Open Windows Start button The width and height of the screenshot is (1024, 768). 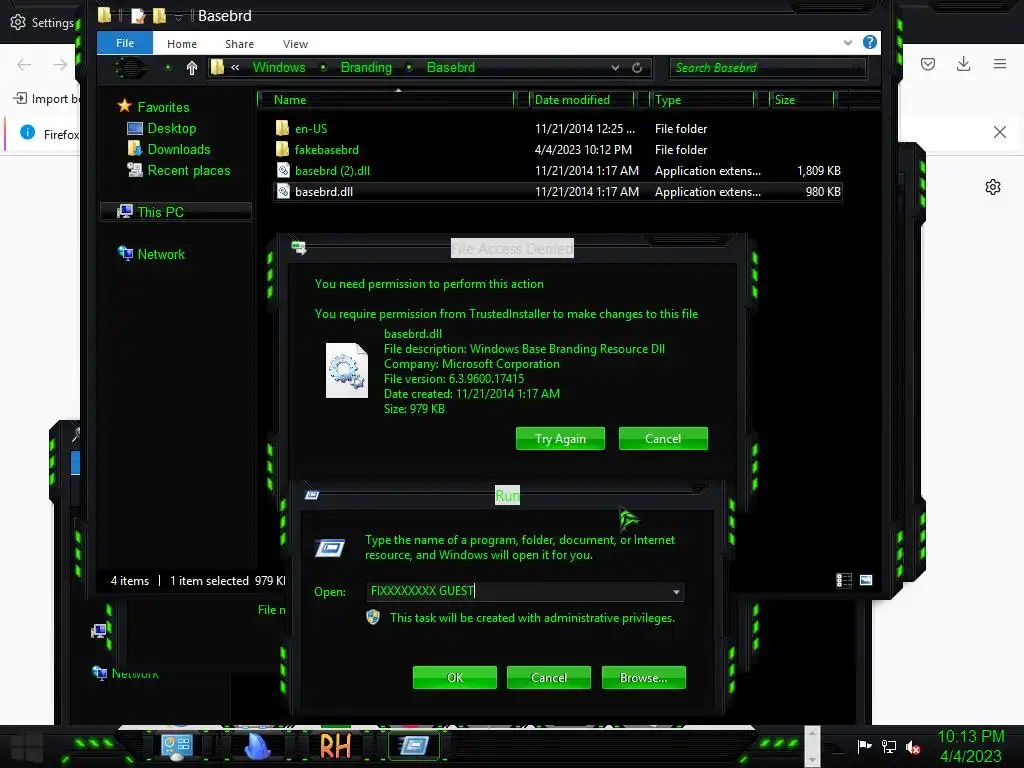click(27, 747)
